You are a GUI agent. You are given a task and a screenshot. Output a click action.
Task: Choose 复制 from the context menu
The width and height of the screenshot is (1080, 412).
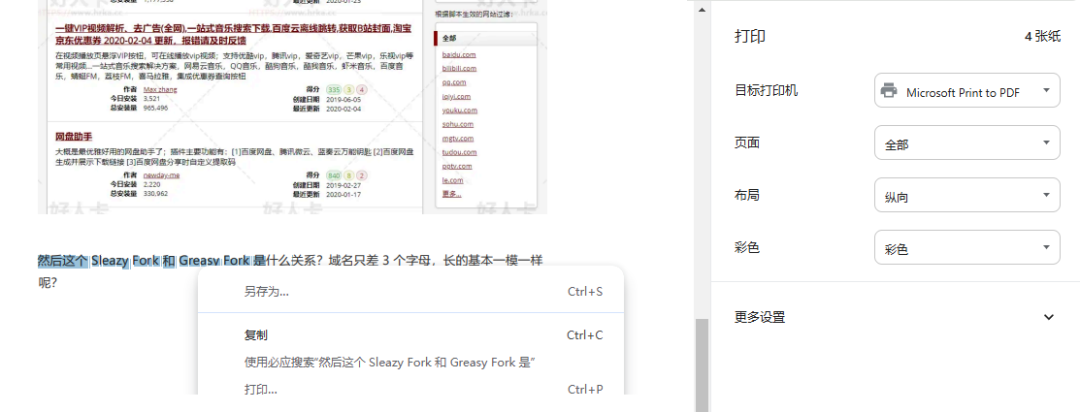tap(411, 336)
